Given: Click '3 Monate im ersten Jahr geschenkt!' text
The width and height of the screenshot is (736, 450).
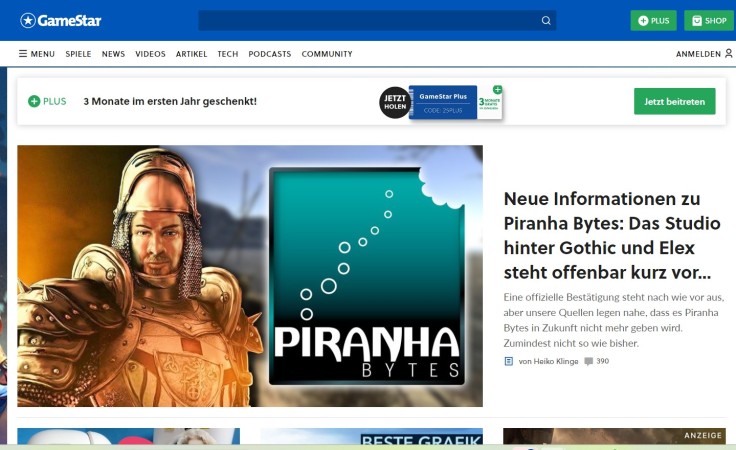Looking at the screenshot, I should pos(170,101).
